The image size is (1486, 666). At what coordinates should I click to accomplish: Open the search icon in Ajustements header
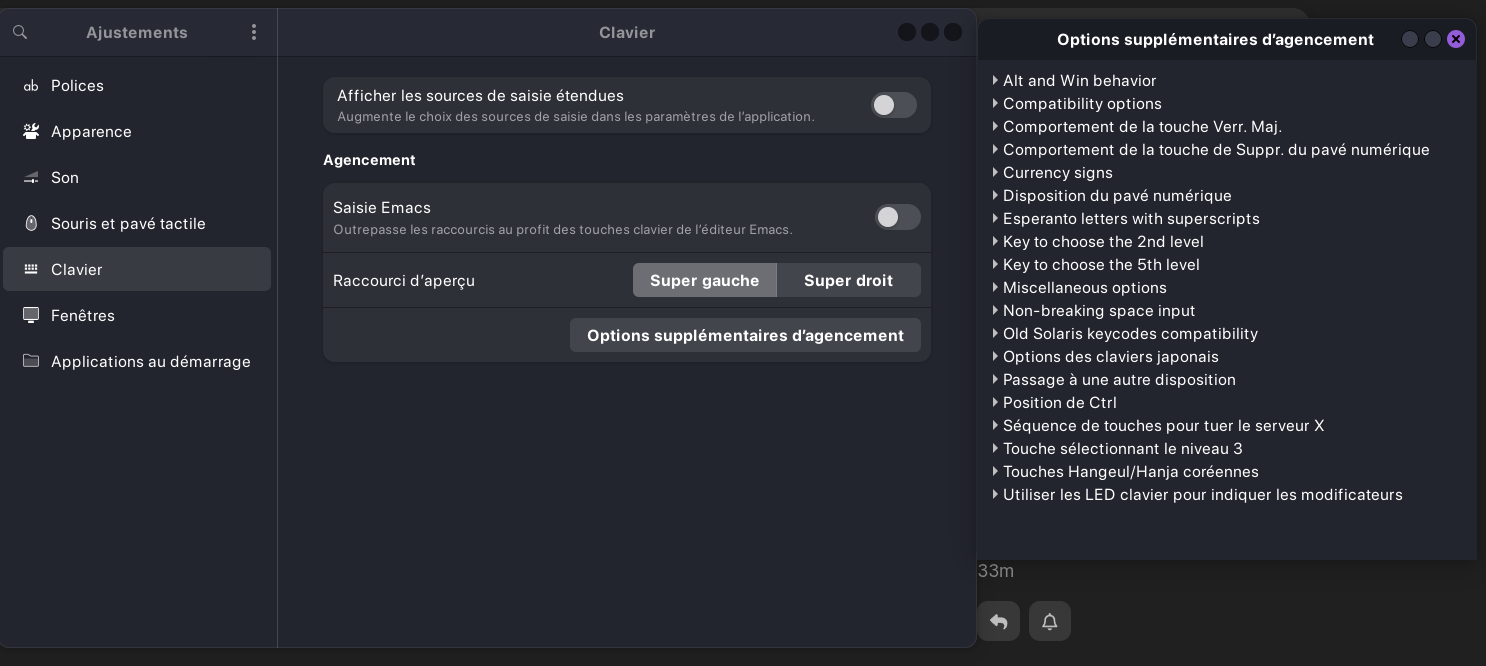click(20, 32)
